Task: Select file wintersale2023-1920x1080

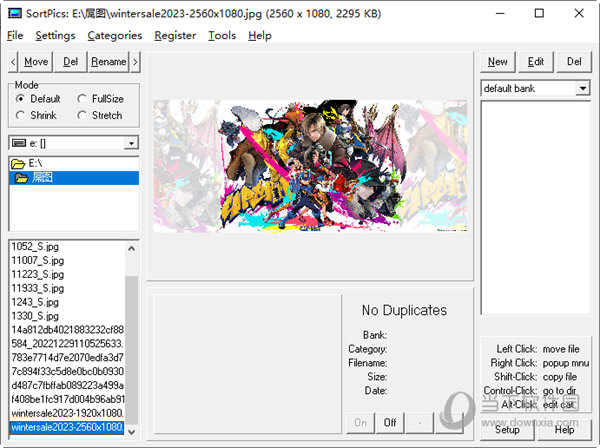Action: coord(67,413)
